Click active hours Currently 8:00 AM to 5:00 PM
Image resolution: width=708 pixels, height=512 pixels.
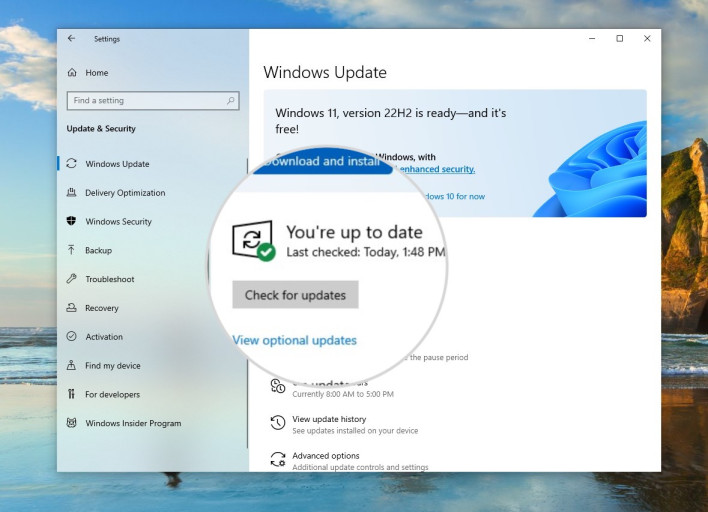pyautogui.click(x=343, y=394)
